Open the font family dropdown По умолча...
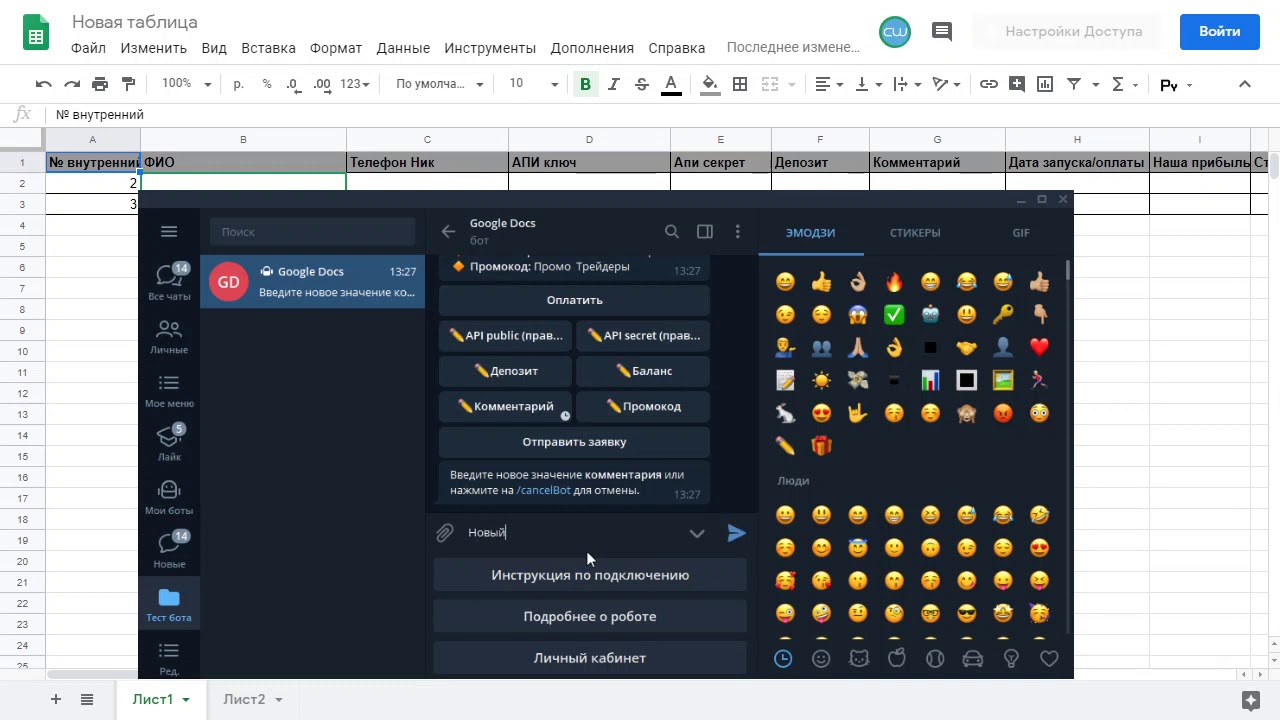The image size is (1280, 720). tap(440, 84)
